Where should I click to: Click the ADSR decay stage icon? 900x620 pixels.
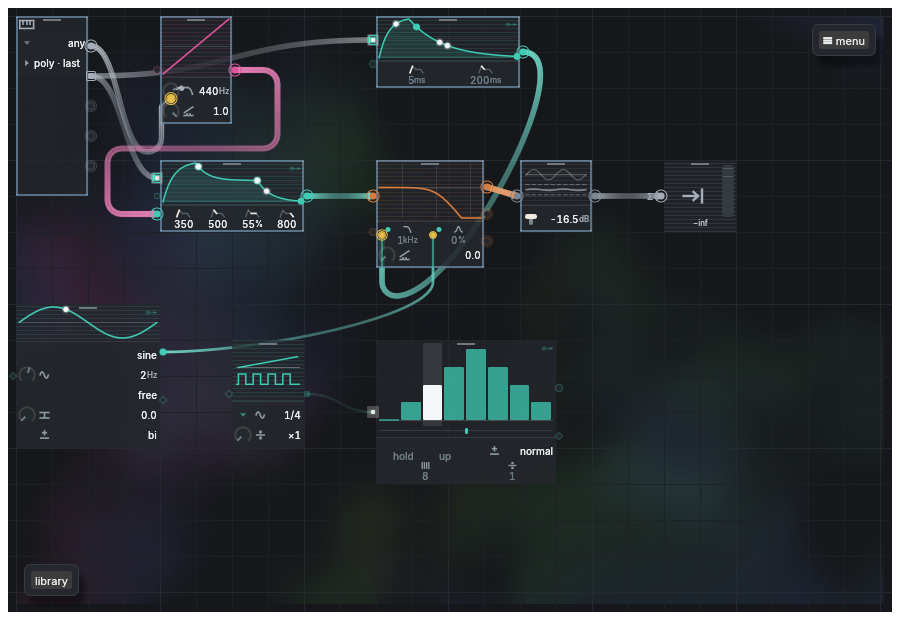click(216, 214)
